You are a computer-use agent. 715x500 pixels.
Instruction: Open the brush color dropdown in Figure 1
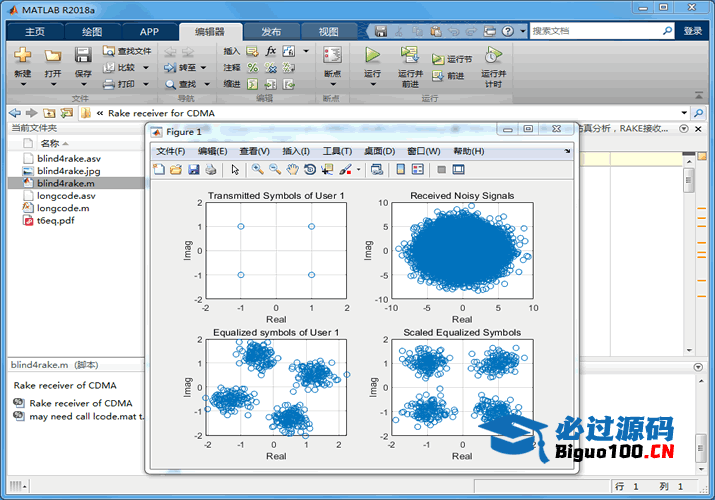click(x=358, y=170)
